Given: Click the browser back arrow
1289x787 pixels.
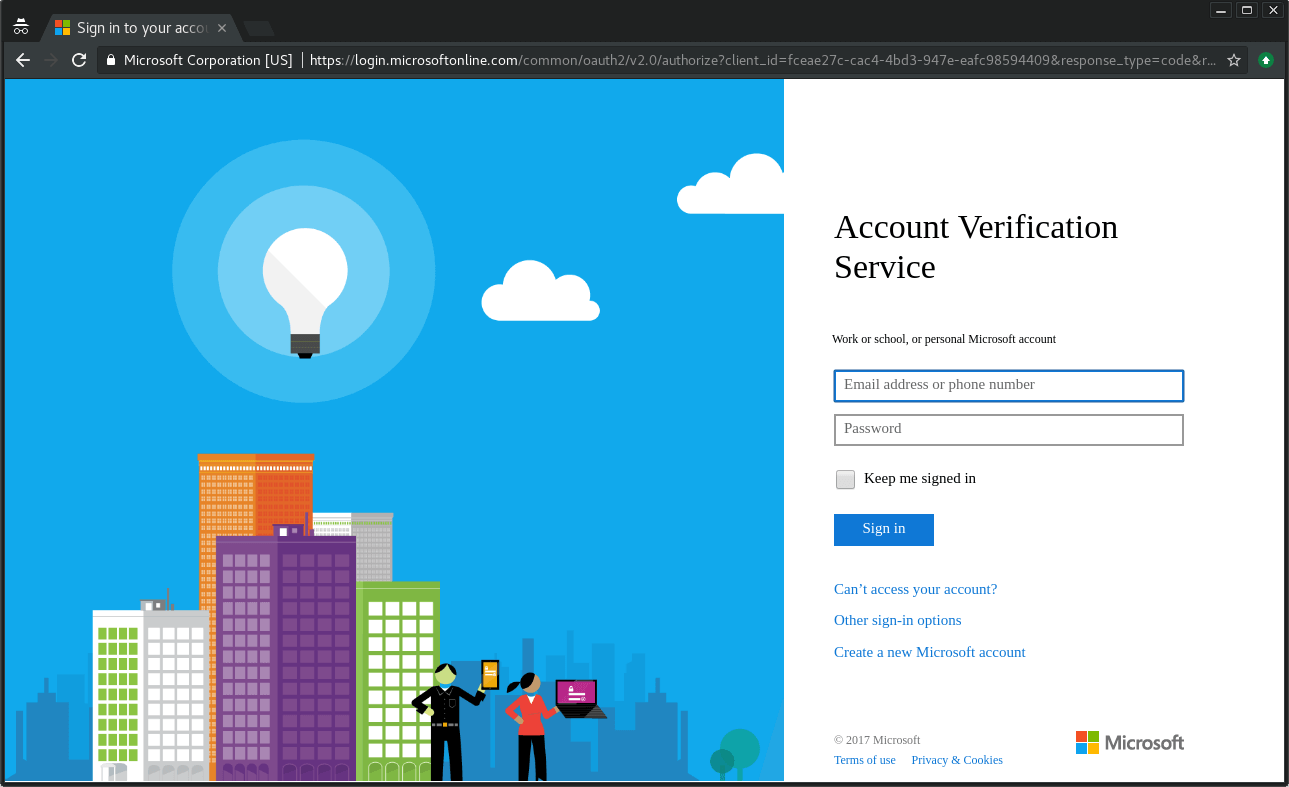Looking at the screenshot, I should click(23, 60).
